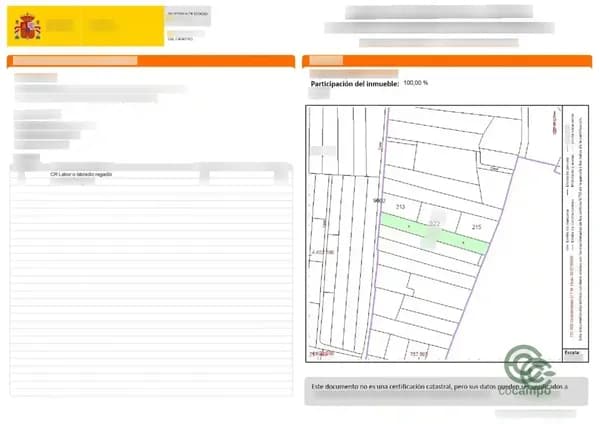The height and width of the screenshot is (424, 600).
Task: Click 'CR Labor o labradío regadío' row
Action: (x=81, y=174)
